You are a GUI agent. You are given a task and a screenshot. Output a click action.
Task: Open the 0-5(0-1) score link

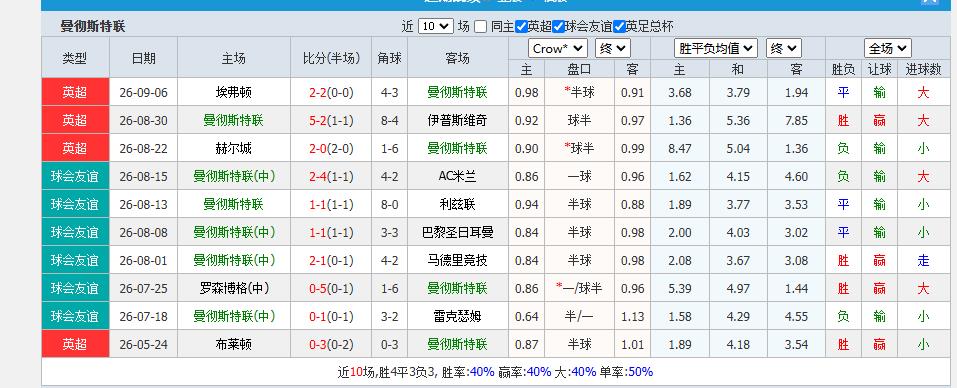(x=331, y=289)
